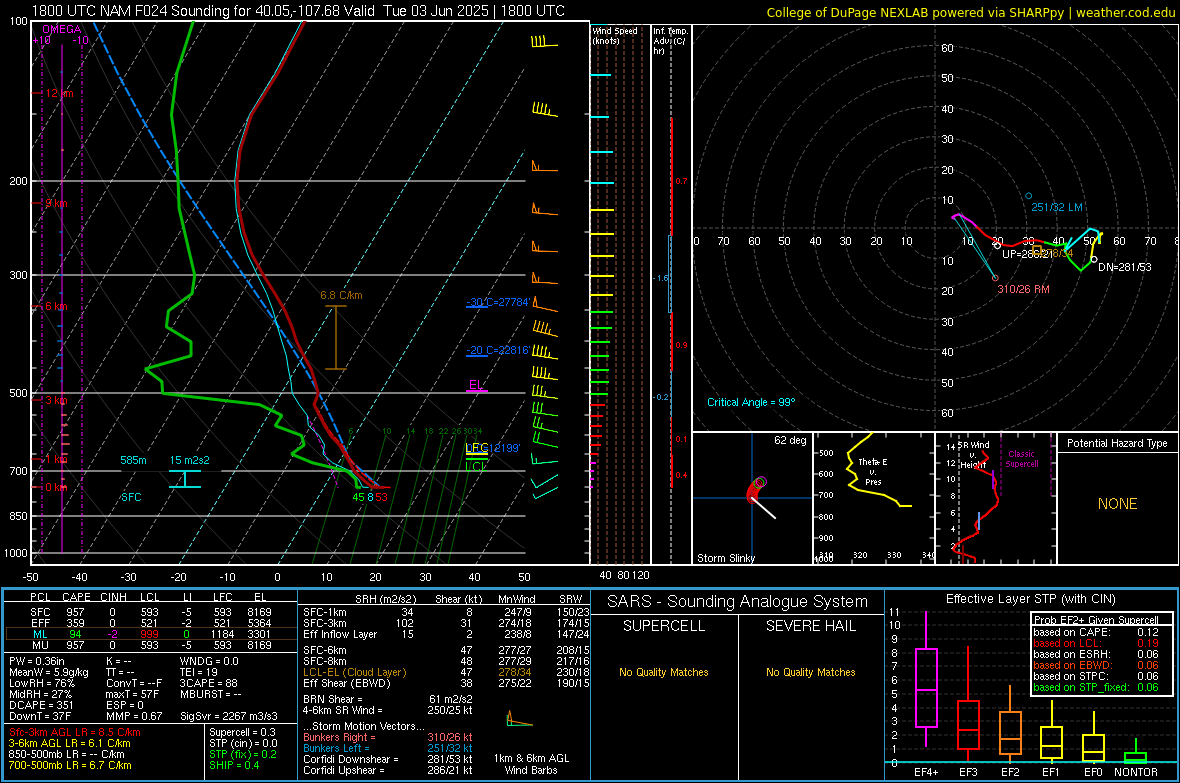Click the Wind Speed (knots) panel header
The height and width of the screenshot is (783, 1180).
coord(615,35)
